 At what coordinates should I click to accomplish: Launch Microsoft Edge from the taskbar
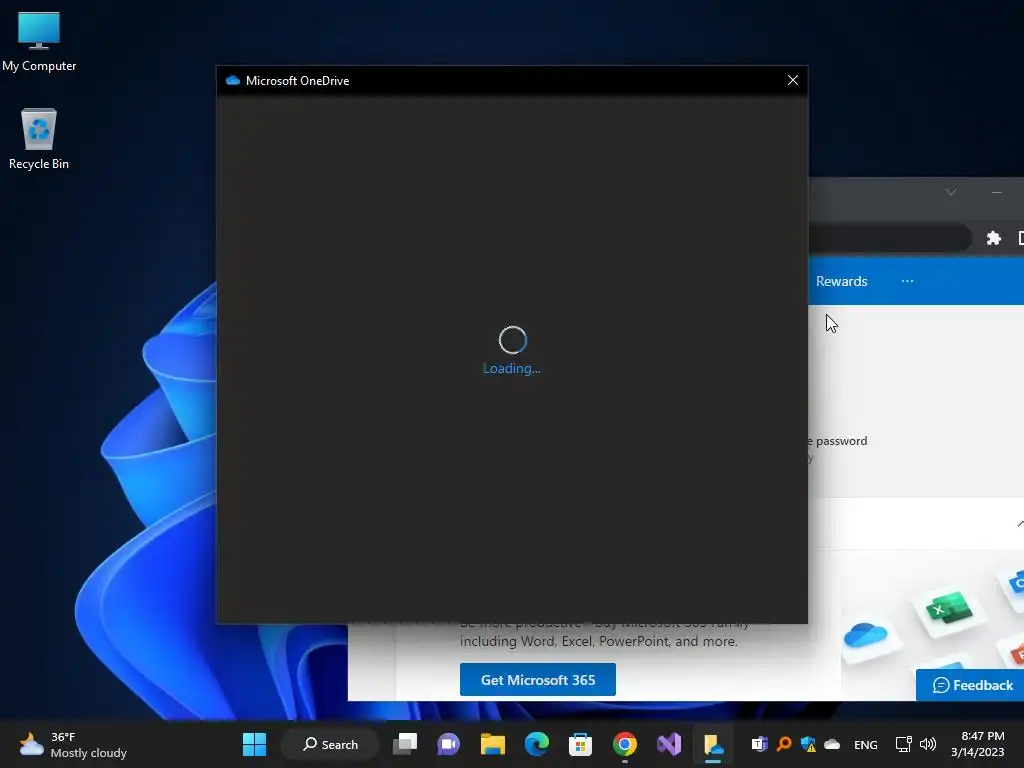(x=537, y=744)
